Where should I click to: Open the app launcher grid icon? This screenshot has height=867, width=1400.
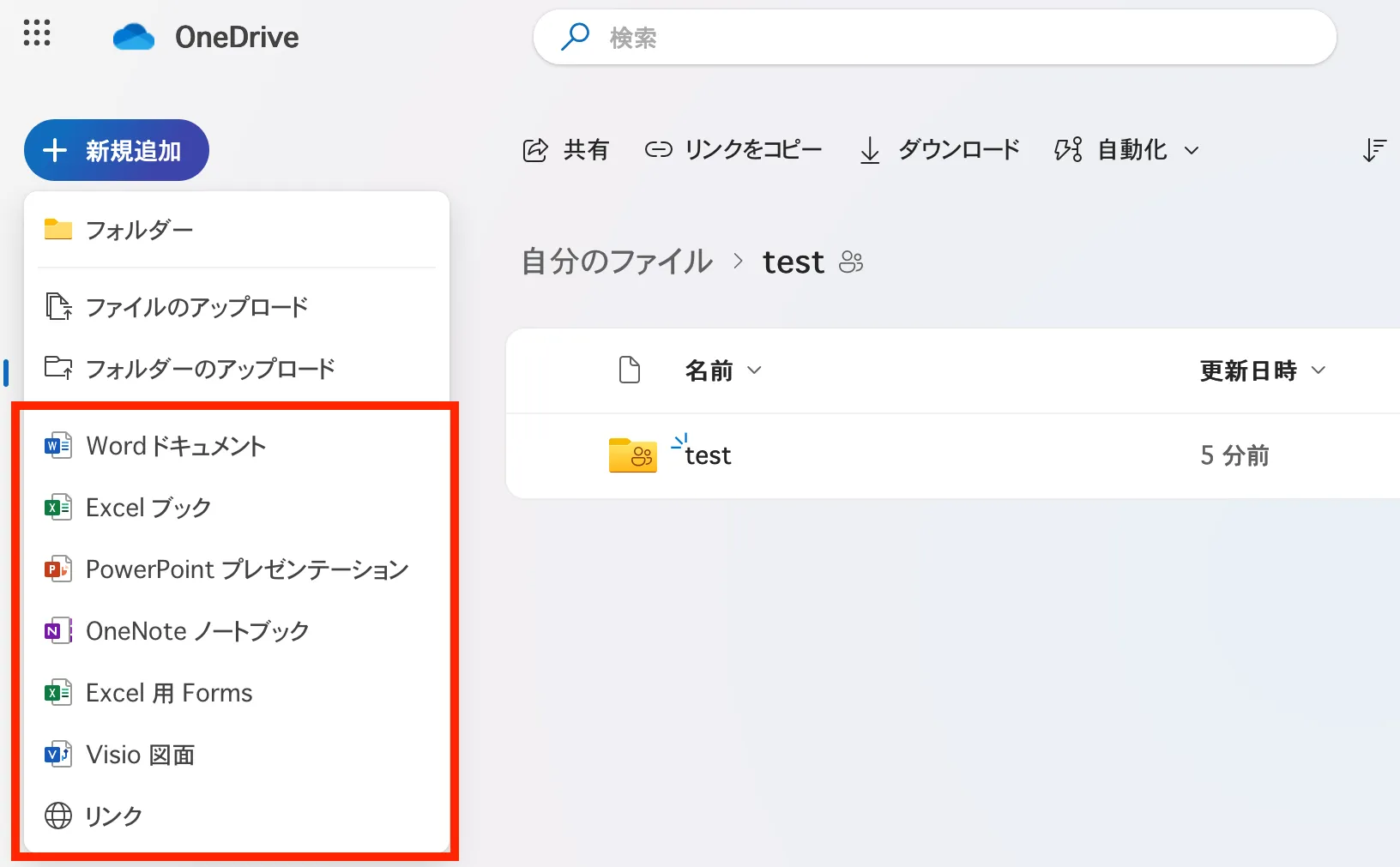click(x=37, y=33)
